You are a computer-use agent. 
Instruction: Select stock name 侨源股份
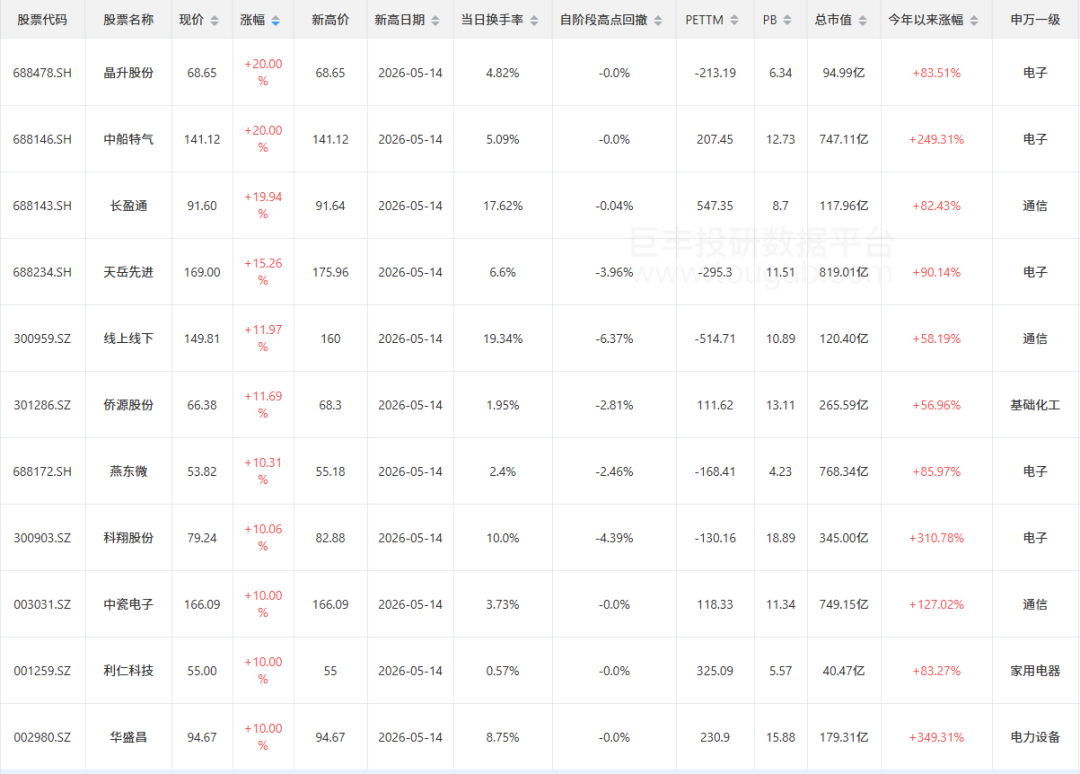[128, 405]
